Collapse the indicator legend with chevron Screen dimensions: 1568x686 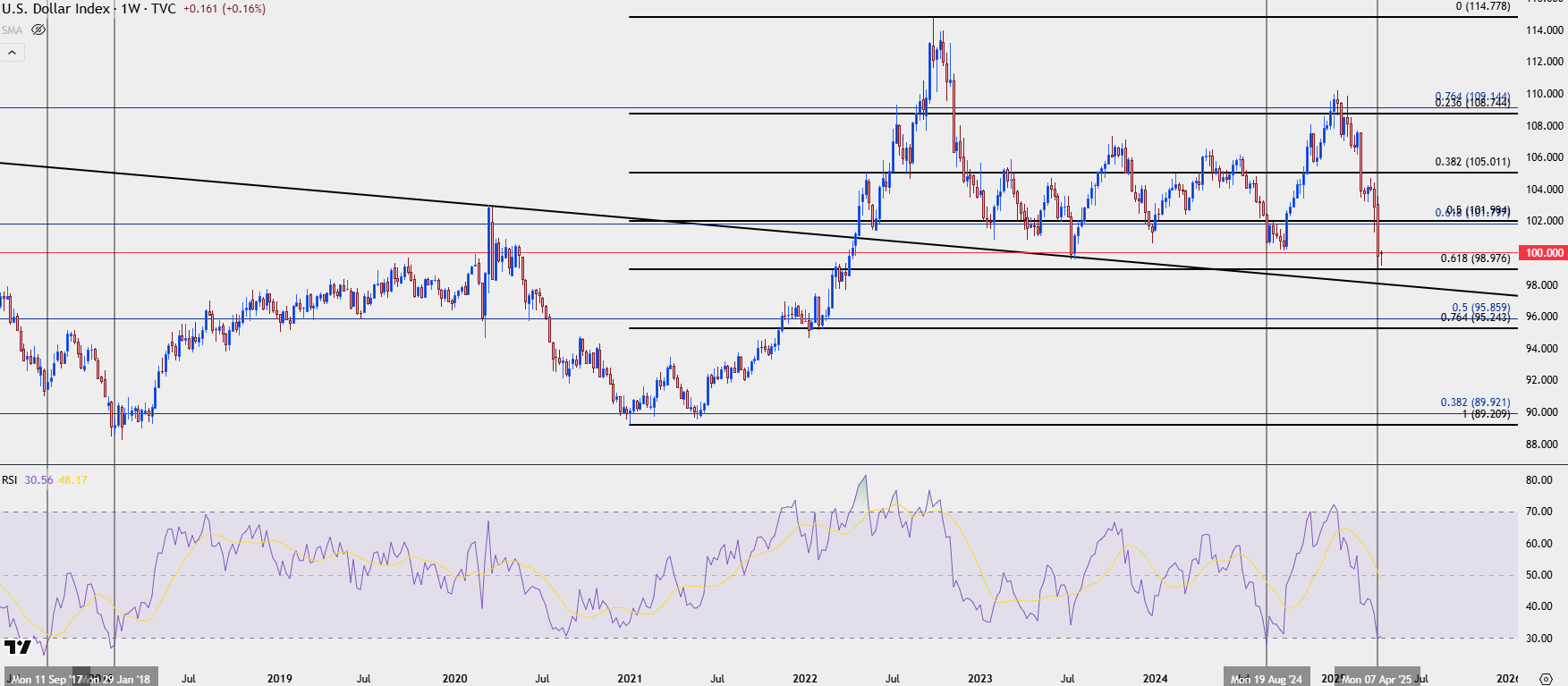13,53
